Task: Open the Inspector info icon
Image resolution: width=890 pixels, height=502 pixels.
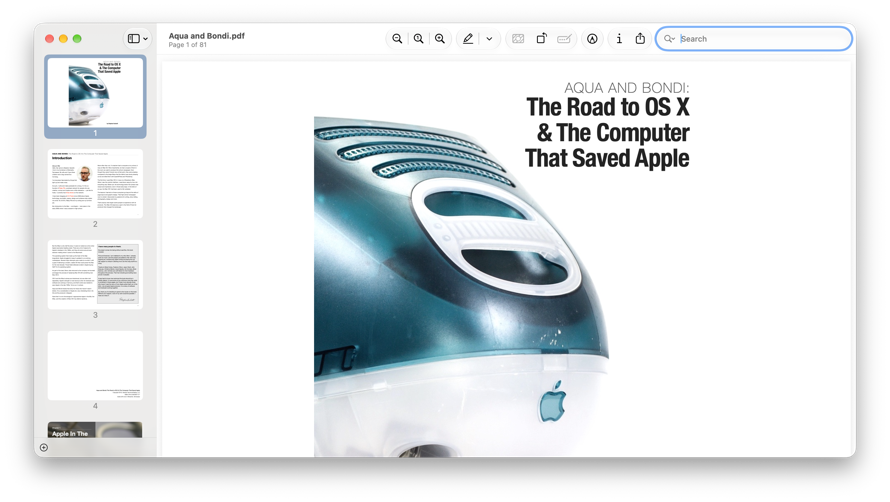Action: (619, 39)
